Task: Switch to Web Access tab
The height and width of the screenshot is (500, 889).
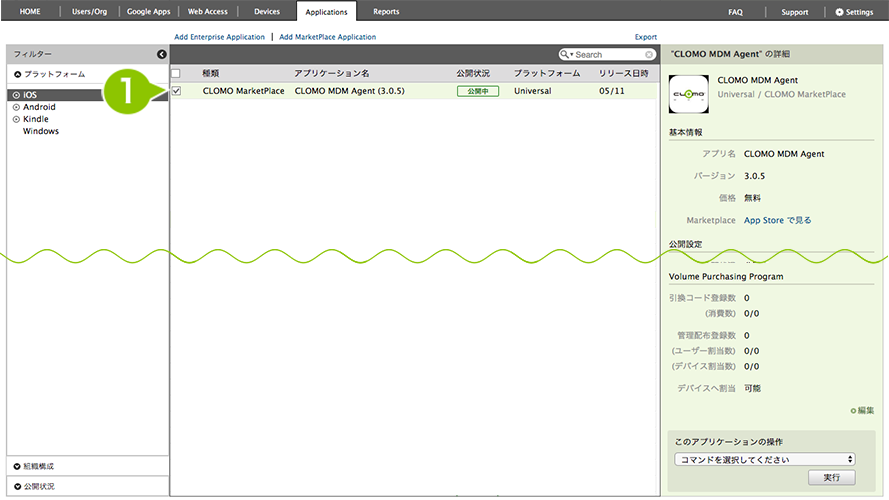Action: pos(208,11)
